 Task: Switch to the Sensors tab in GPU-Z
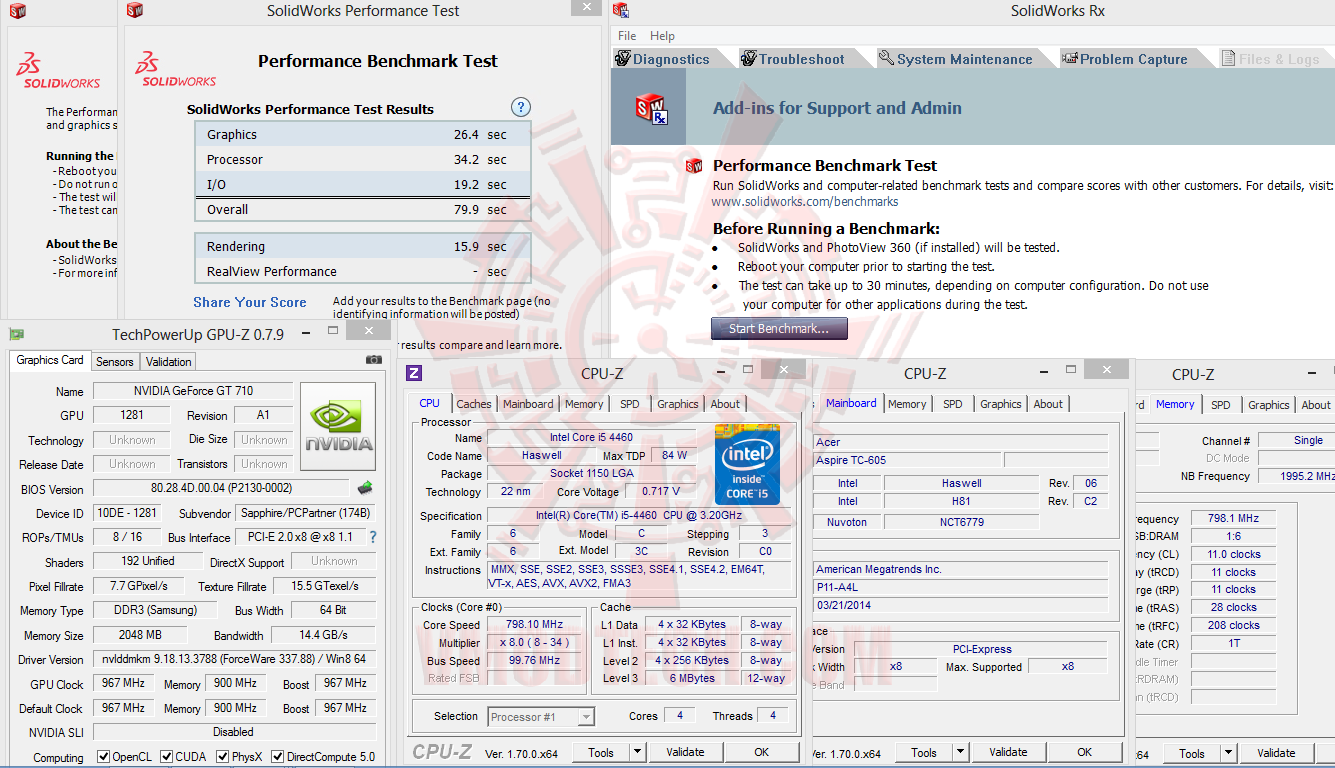click(115, 362)
